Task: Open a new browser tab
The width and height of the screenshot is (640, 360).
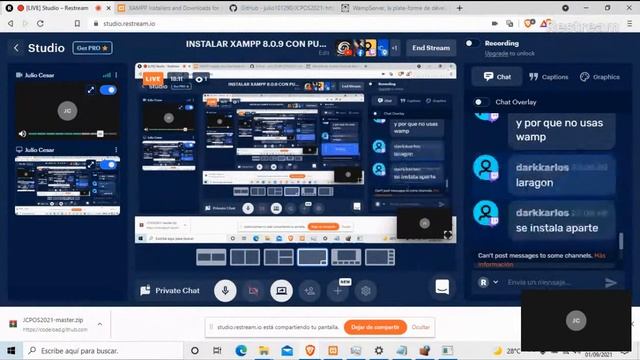Action: tap(460, 8)
